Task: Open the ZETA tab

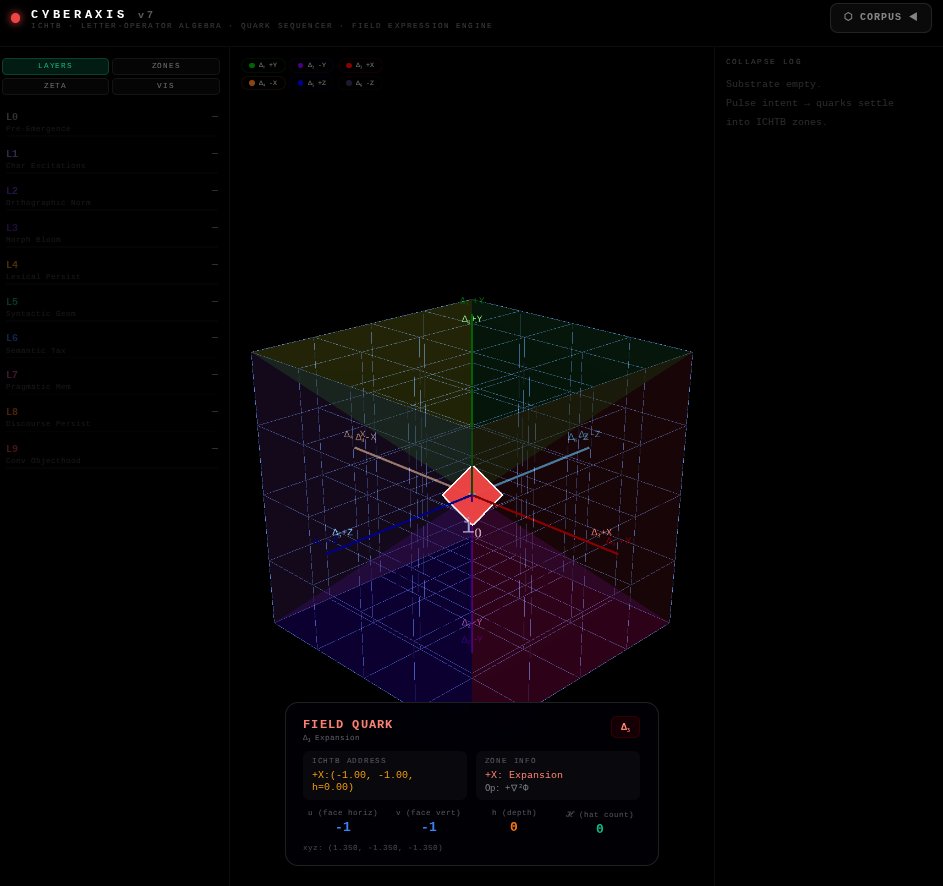Action: pos(55,86)
